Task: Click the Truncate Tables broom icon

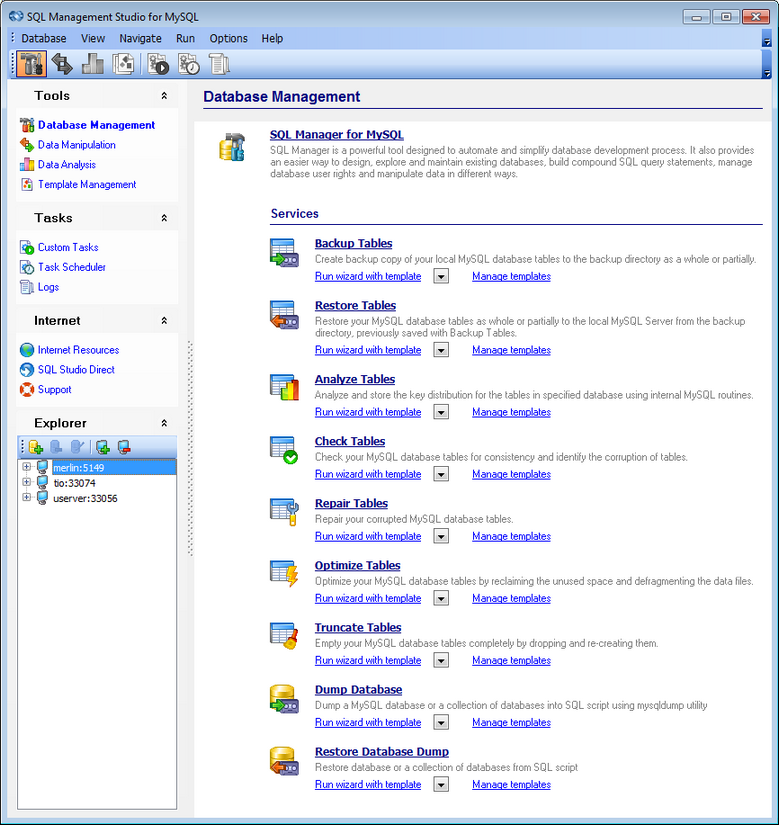Action: pyautogui.click(x=284, y=636)
